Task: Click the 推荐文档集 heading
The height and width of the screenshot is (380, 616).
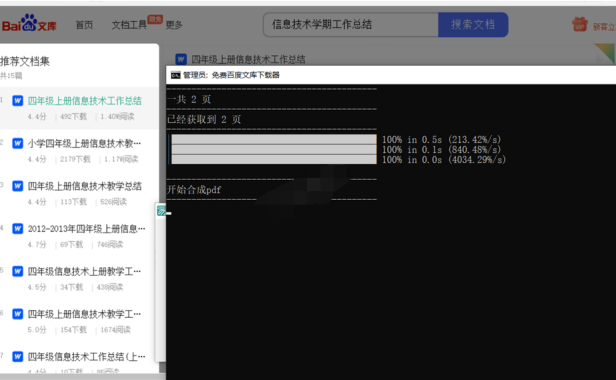Action: coord(25,61)
